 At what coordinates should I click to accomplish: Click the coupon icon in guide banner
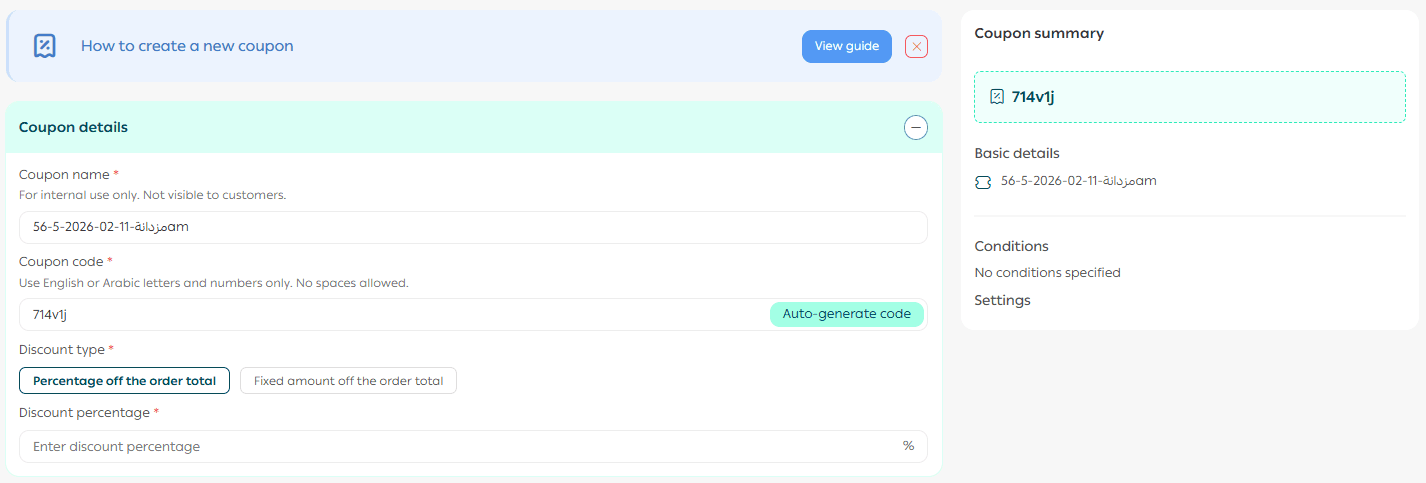click(44, 46)
